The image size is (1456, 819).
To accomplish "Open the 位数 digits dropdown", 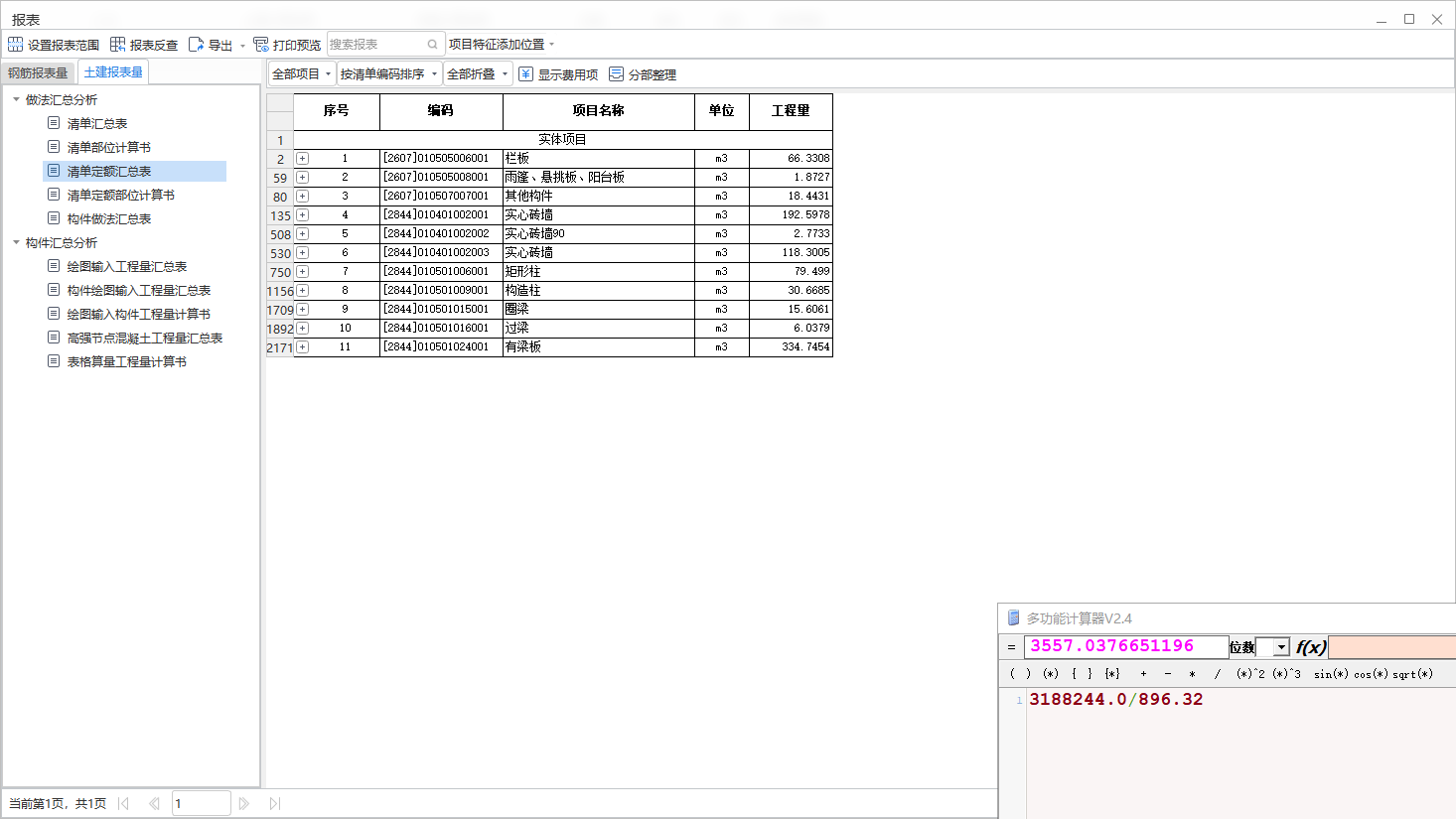I will coord(1282,647).
